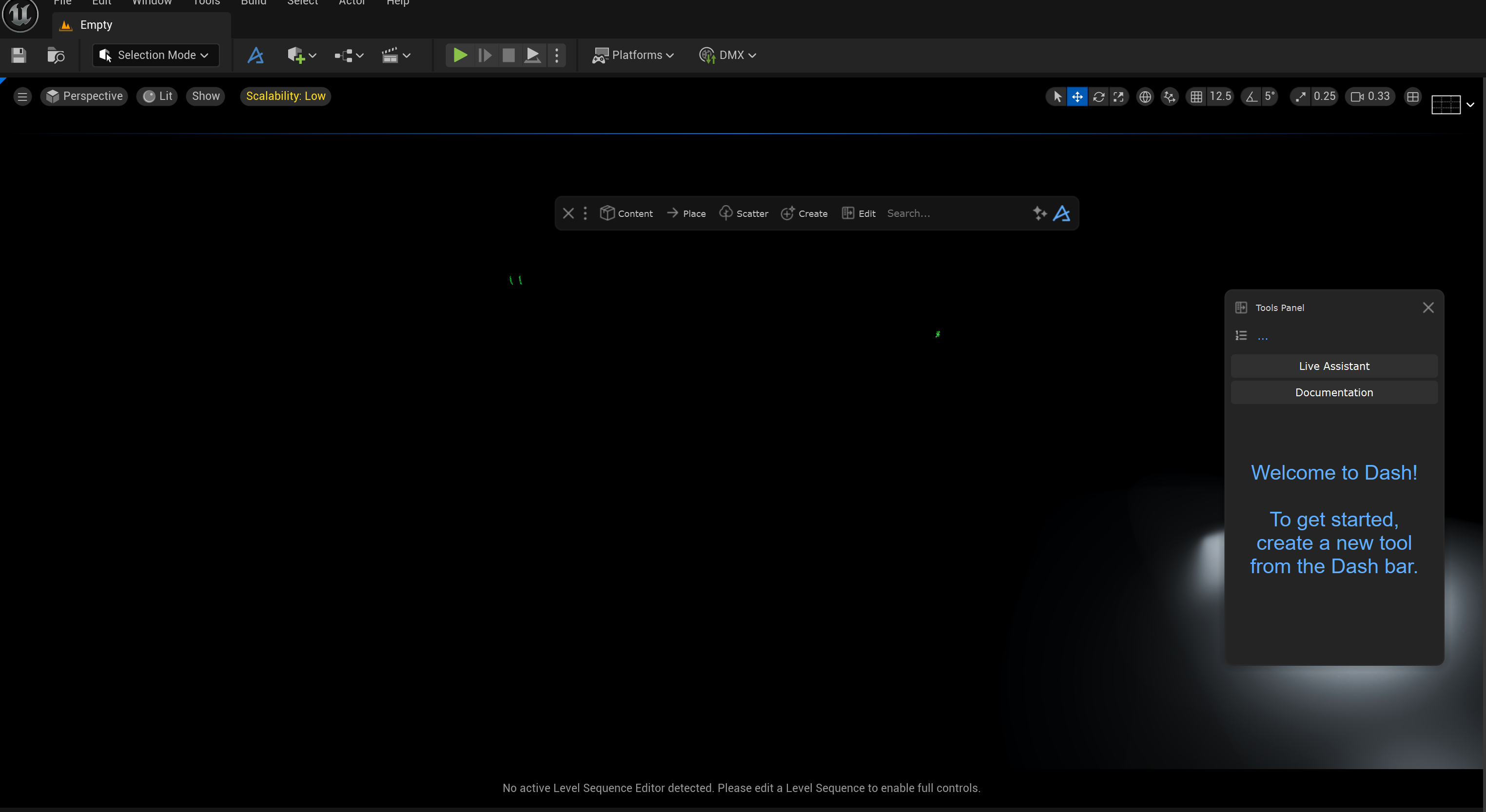Screen dimensions: 1486x812
Task: Click Create in the Dash bar
Action: [x=805, y=213]
